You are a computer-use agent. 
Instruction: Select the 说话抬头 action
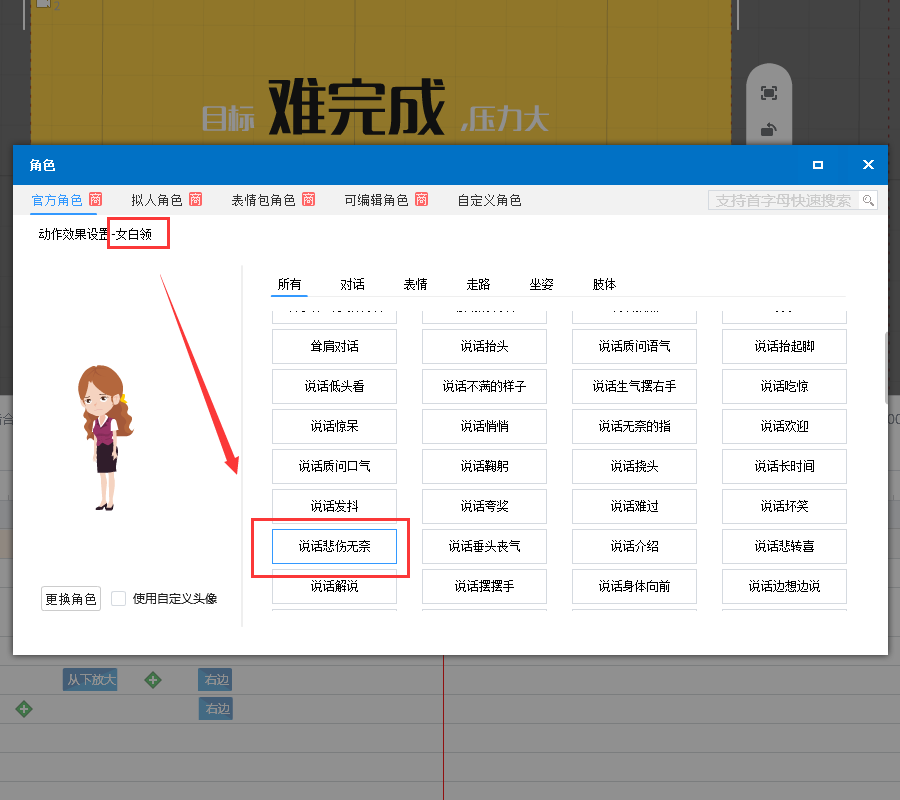click(x=484, y=346)
